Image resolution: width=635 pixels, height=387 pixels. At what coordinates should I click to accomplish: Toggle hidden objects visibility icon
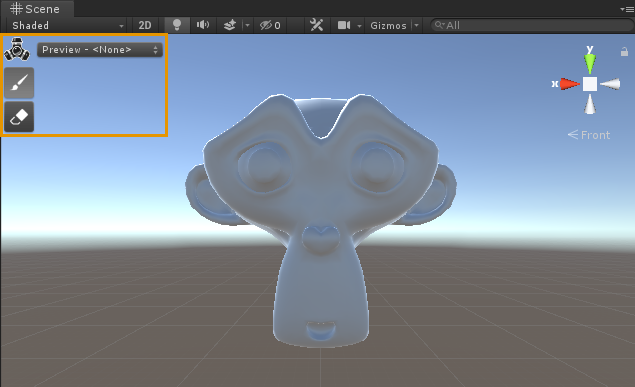[x=270, y=25]
